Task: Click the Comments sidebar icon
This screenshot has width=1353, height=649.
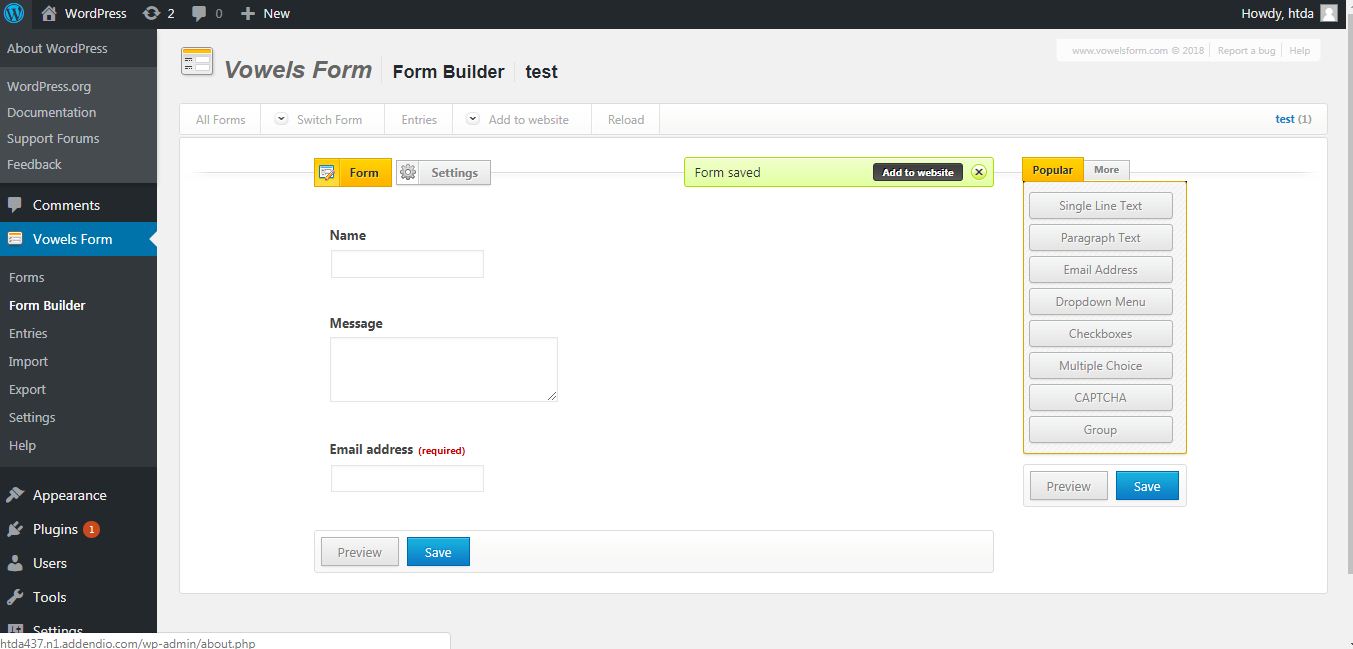Action: (15, 205)
